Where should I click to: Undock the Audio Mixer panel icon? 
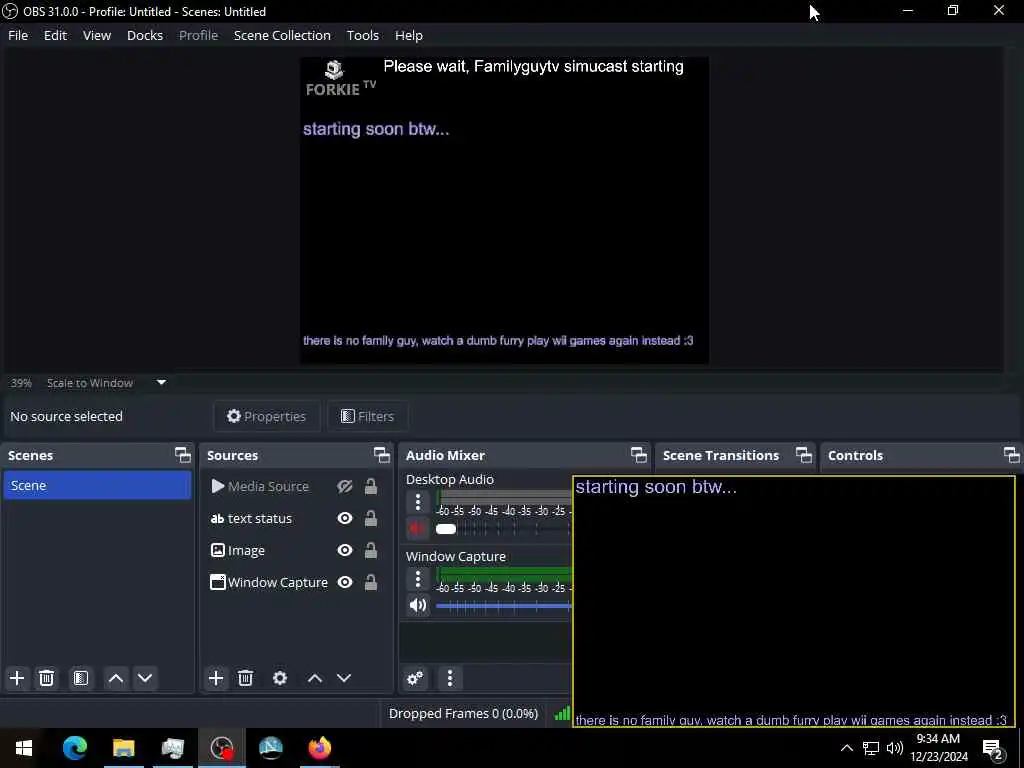click(x=639, y=455)
